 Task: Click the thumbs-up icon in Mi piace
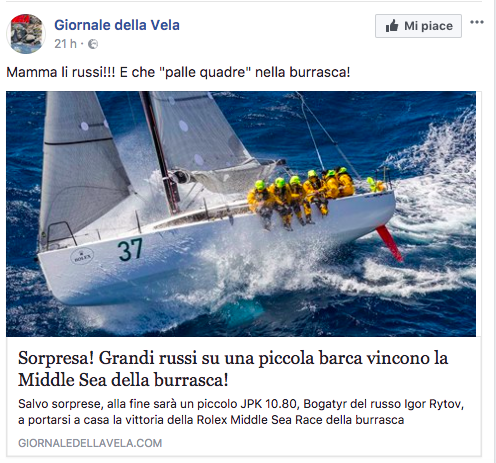(392, 26)
